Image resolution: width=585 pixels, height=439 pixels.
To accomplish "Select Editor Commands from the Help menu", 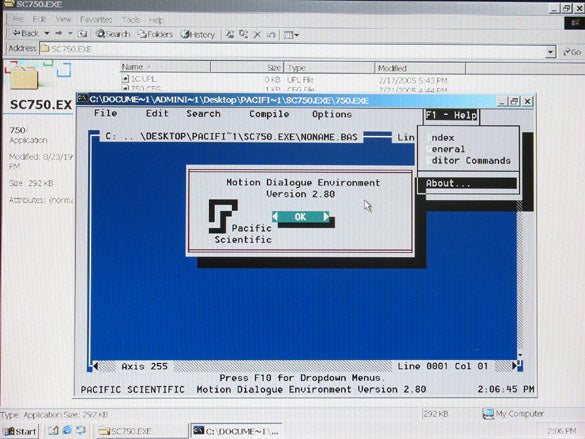I will click(469, 161).
